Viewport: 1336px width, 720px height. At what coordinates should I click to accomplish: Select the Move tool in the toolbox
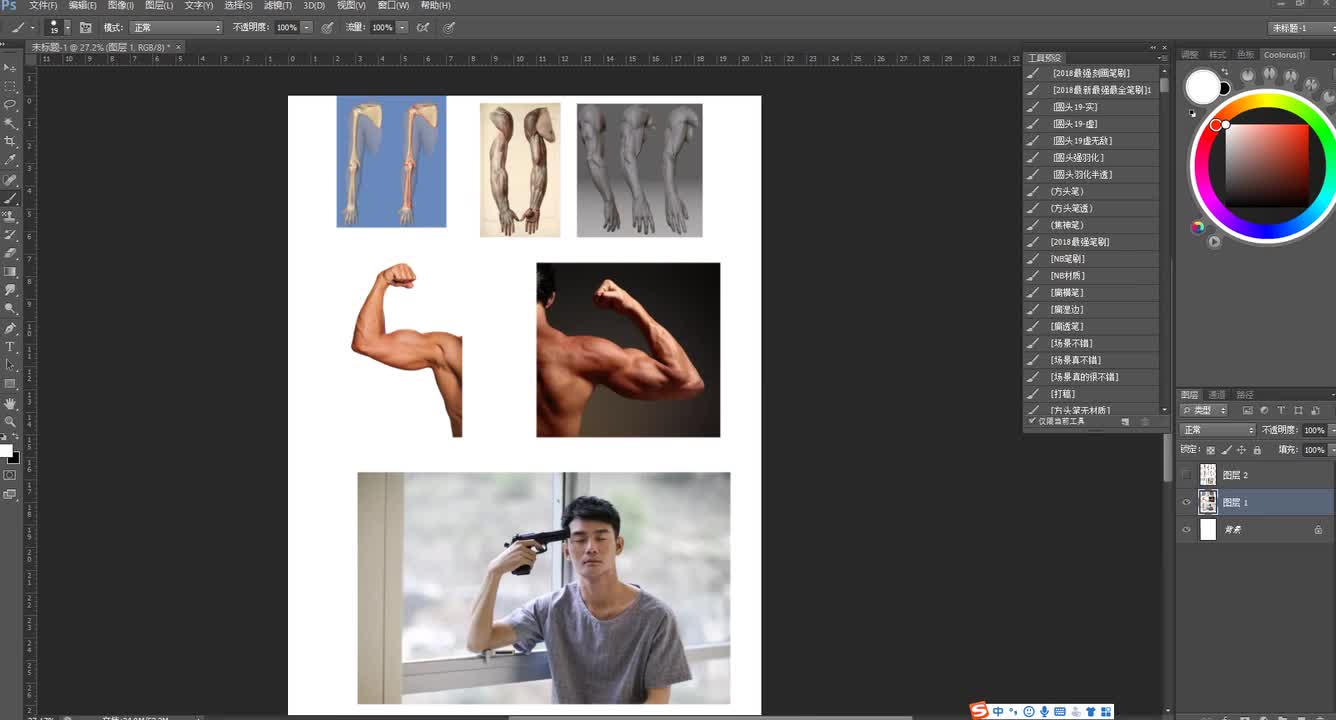click(x=10, y=67)
